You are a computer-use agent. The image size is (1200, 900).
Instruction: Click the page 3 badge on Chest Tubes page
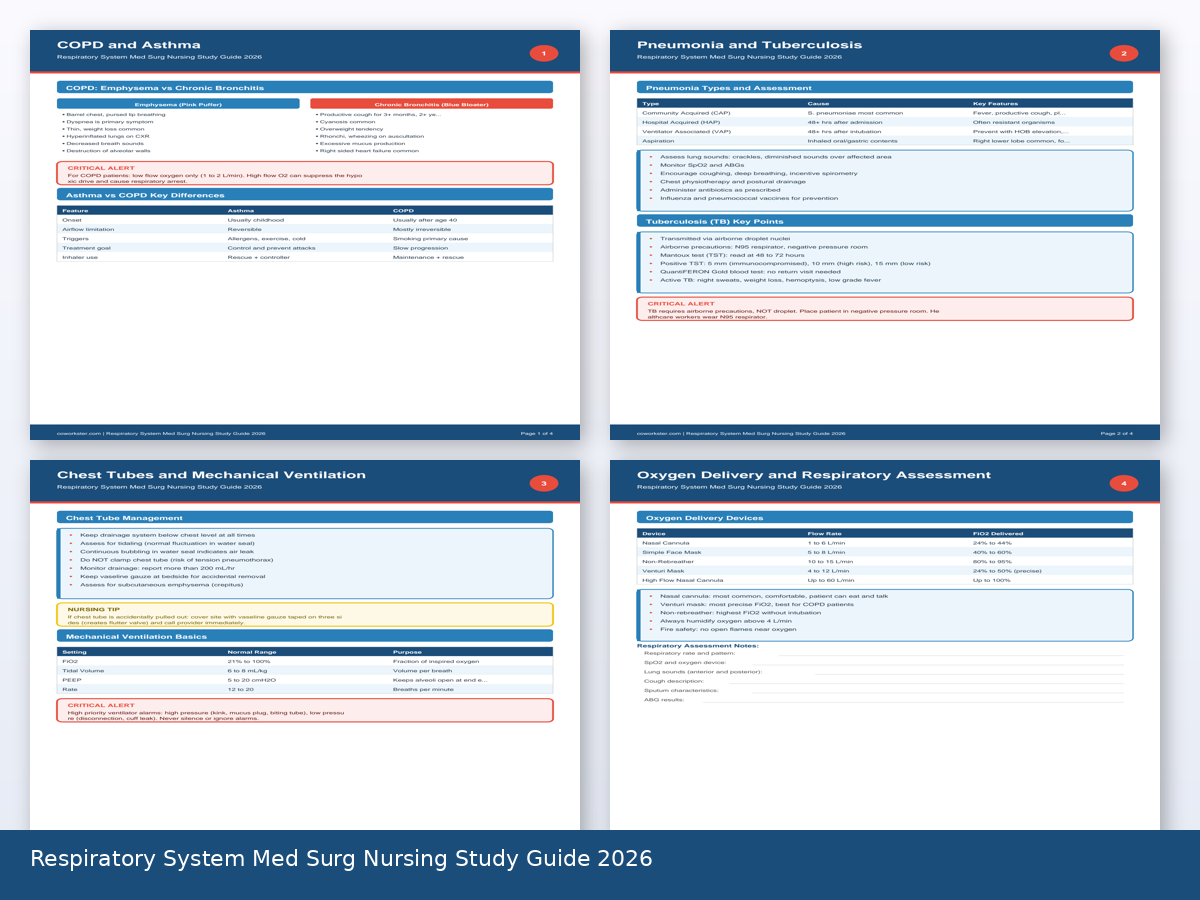(544, 482)
